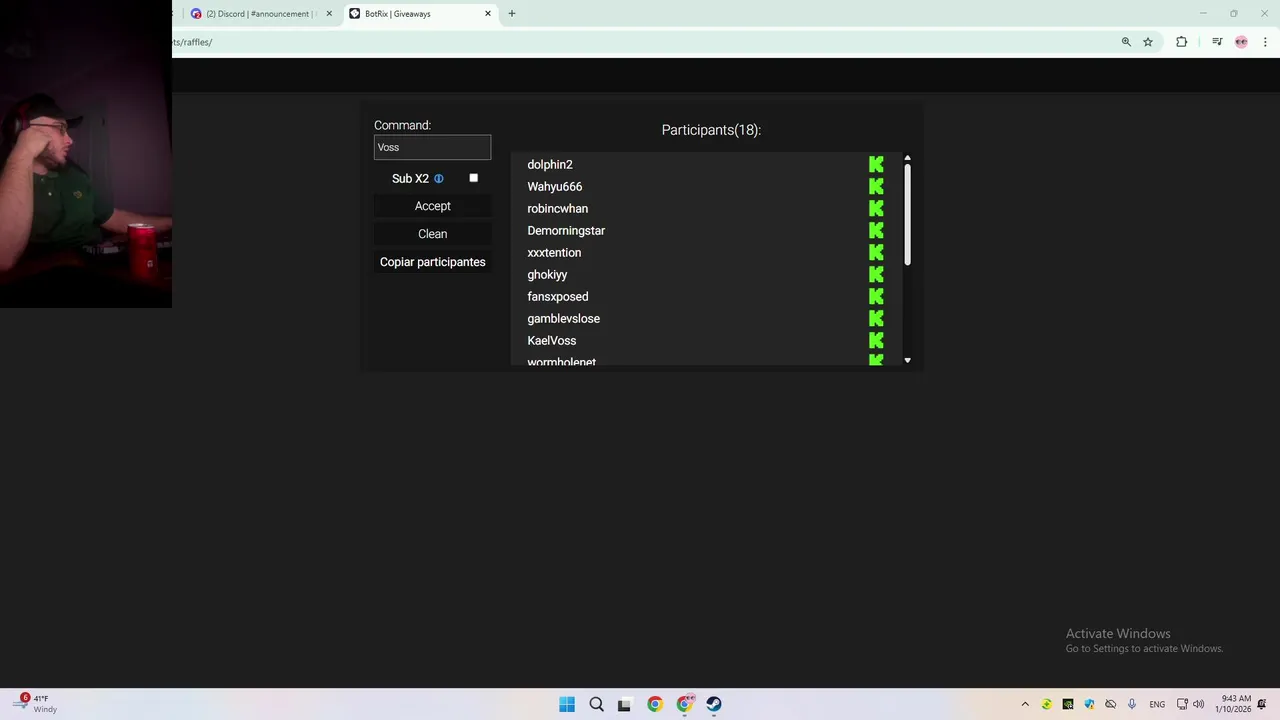Click the Kick icon beside ghokiyy

[x=876, y=274]
